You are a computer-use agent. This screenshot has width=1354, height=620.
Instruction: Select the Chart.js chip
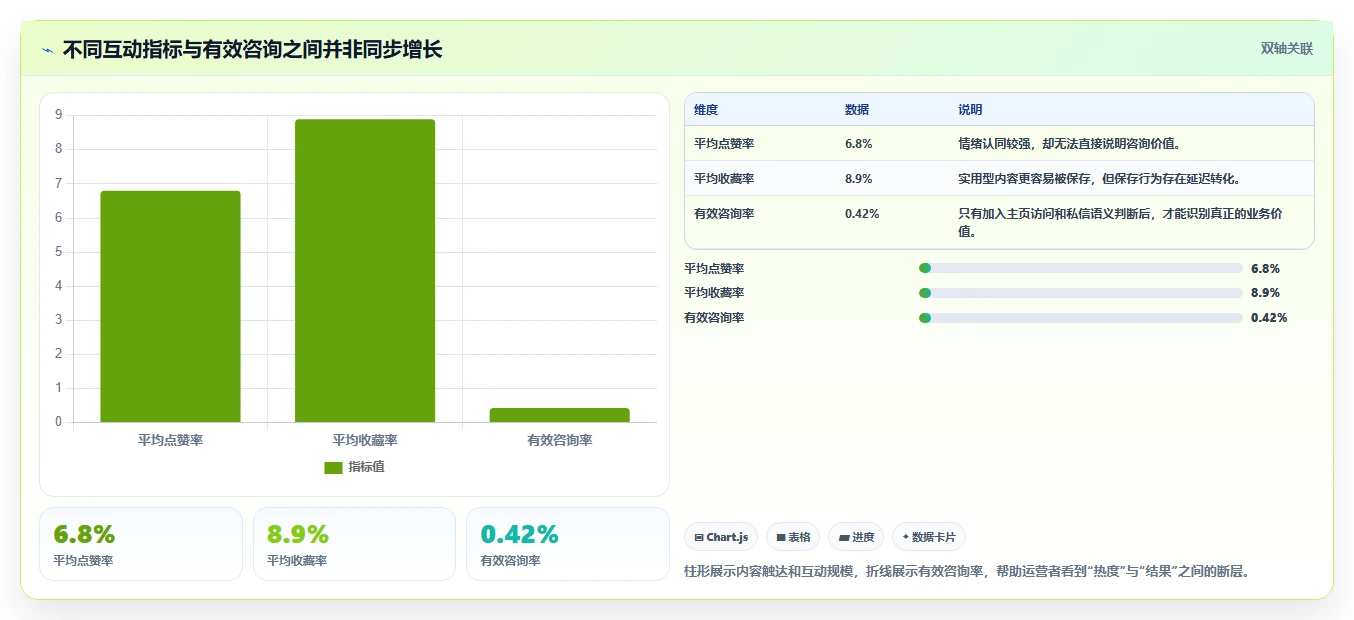(721, 537)
